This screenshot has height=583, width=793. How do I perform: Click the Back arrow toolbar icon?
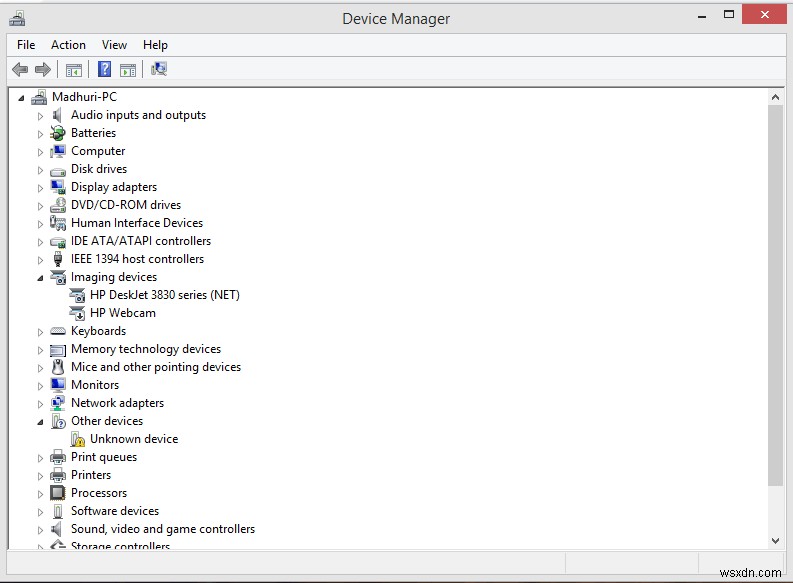coord(20,69)
